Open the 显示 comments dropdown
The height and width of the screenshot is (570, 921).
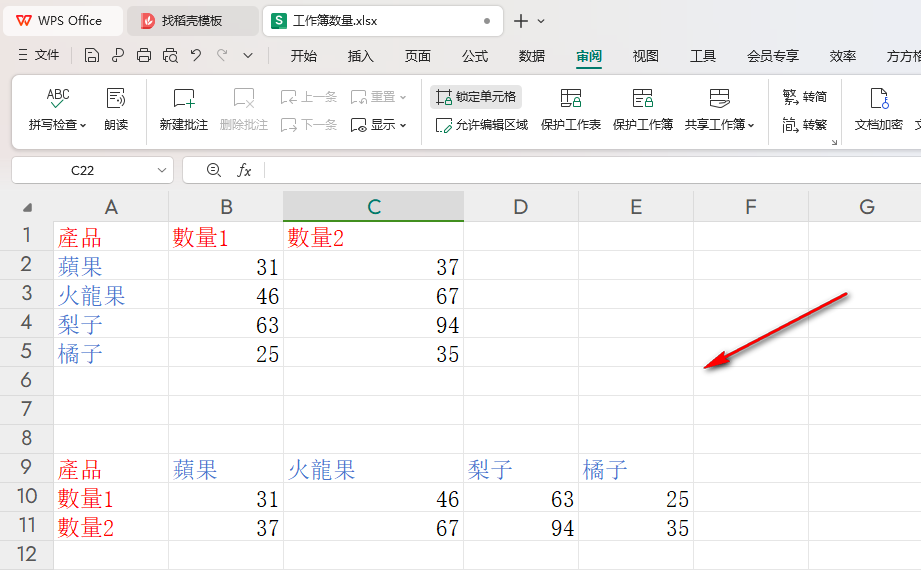[x=378, y=125]
